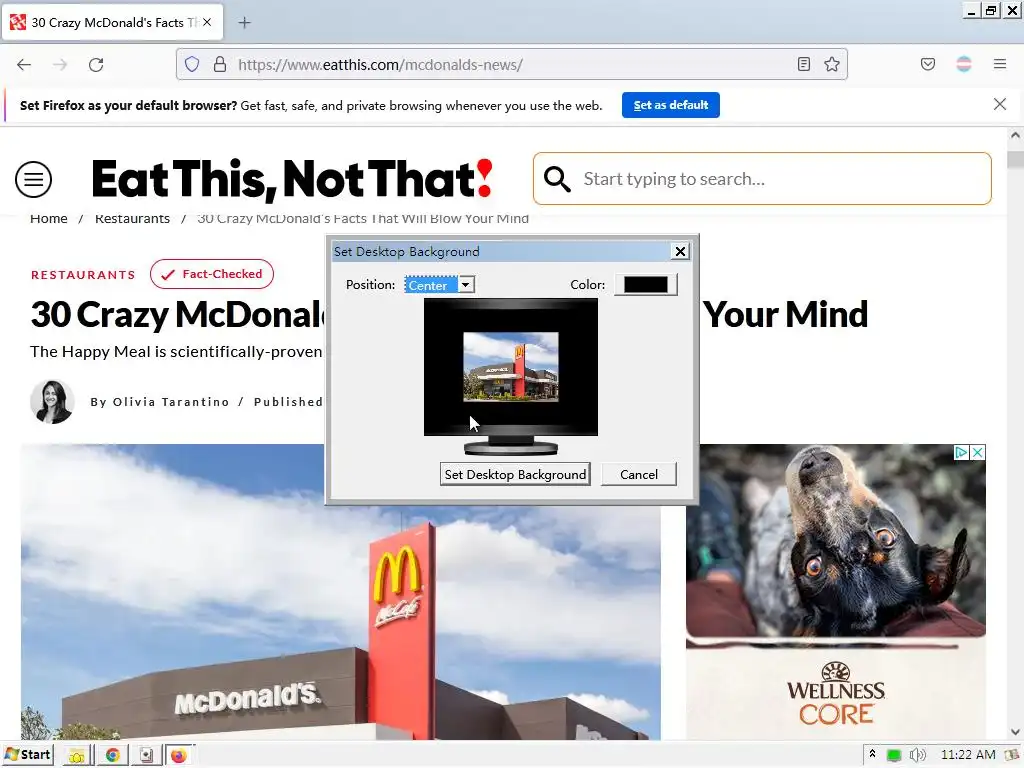Dismiss the default browser notification bar
The image size is (1024, 768).
[x=999, y=104]
